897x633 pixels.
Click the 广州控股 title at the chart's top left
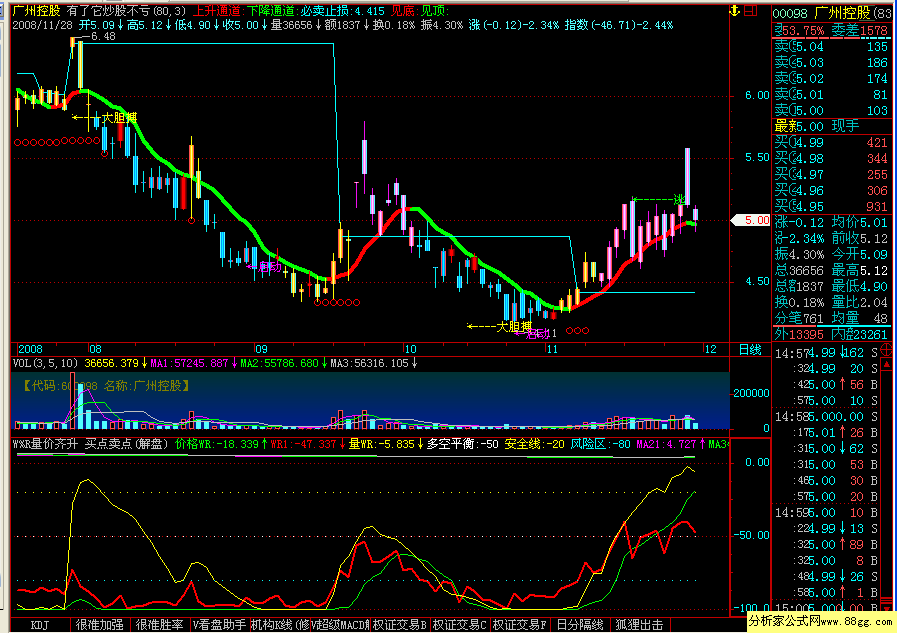(37, 10)
